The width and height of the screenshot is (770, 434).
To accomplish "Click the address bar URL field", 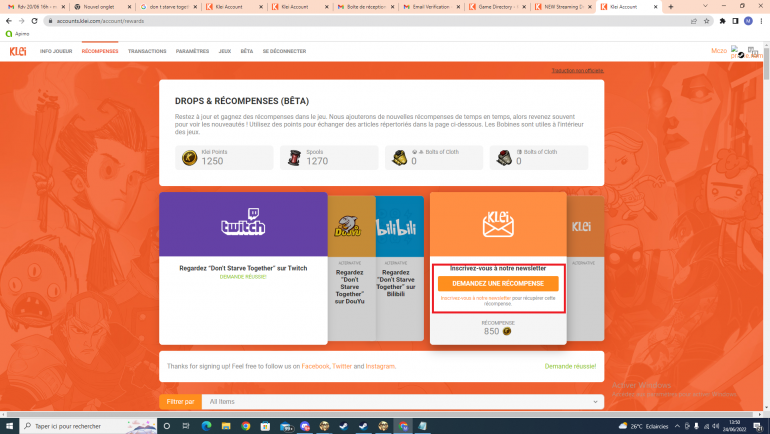I will [x=366, y=21].
